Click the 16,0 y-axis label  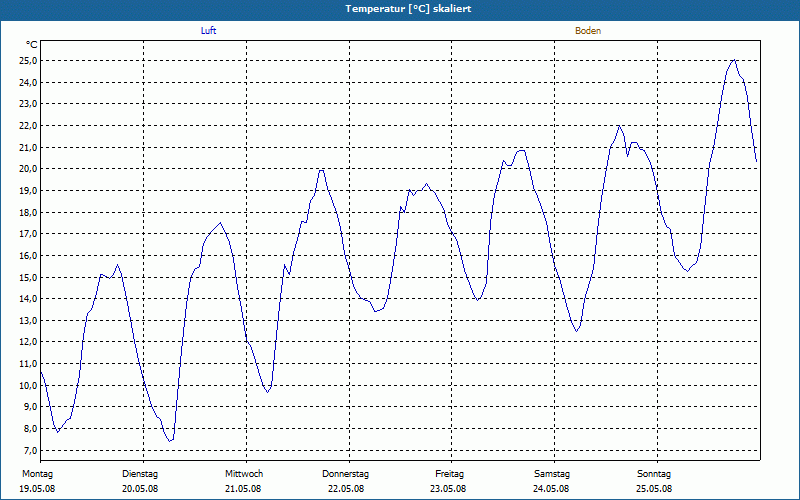(28, 256)
